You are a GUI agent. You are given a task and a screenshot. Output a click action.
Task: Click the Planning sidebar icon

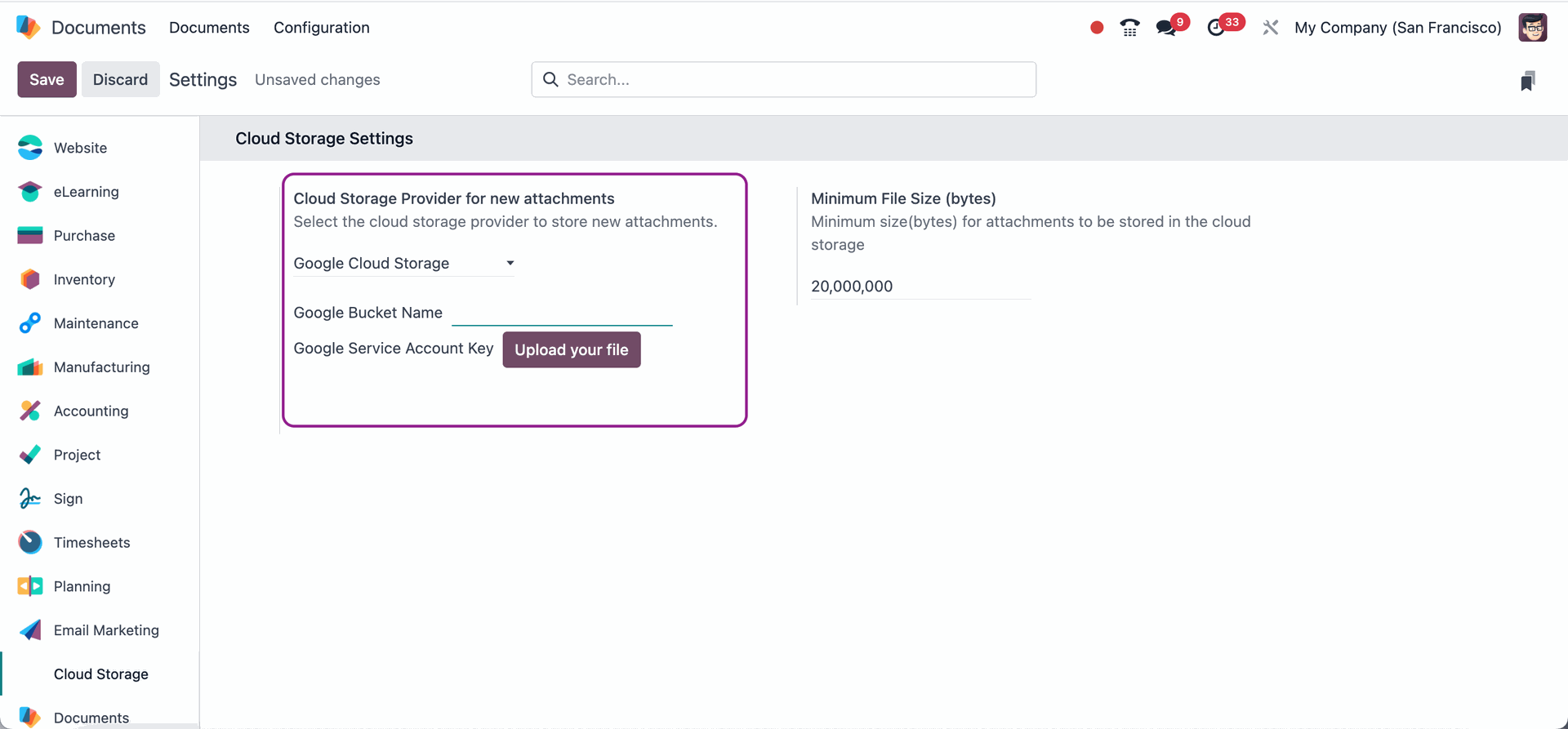30,586
